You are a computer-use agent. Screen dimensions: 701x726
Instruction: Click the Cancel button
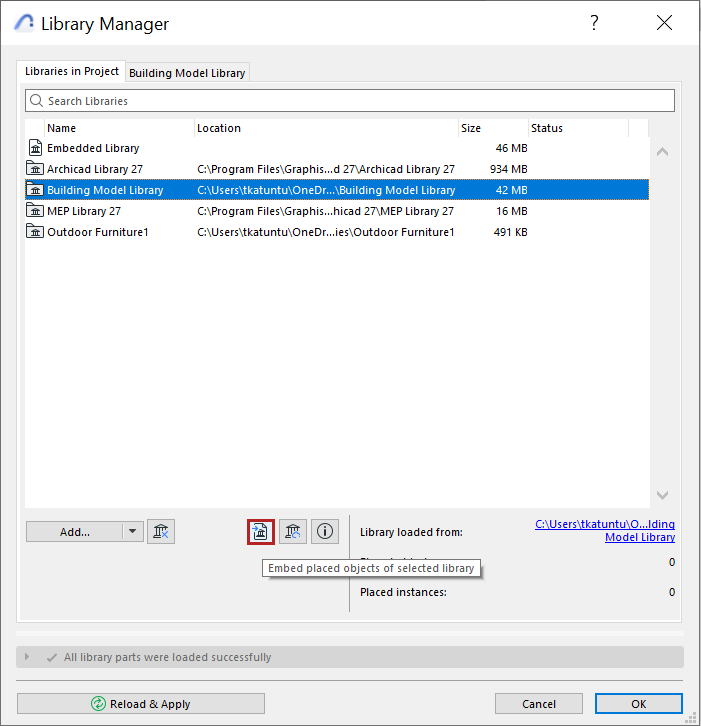538,704
